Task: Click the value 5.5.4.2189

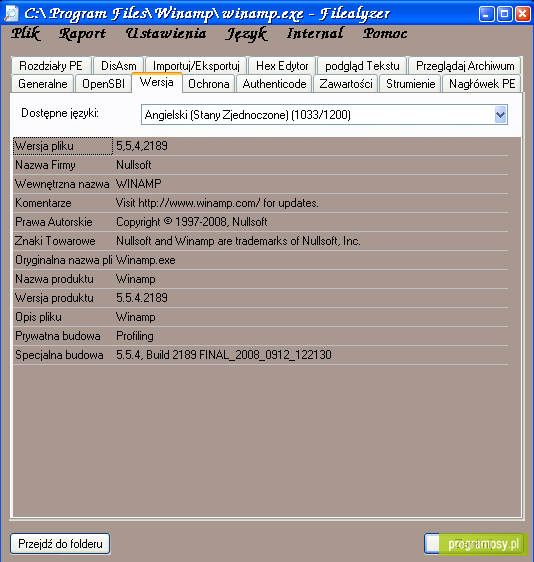Action: coord(142,298)
